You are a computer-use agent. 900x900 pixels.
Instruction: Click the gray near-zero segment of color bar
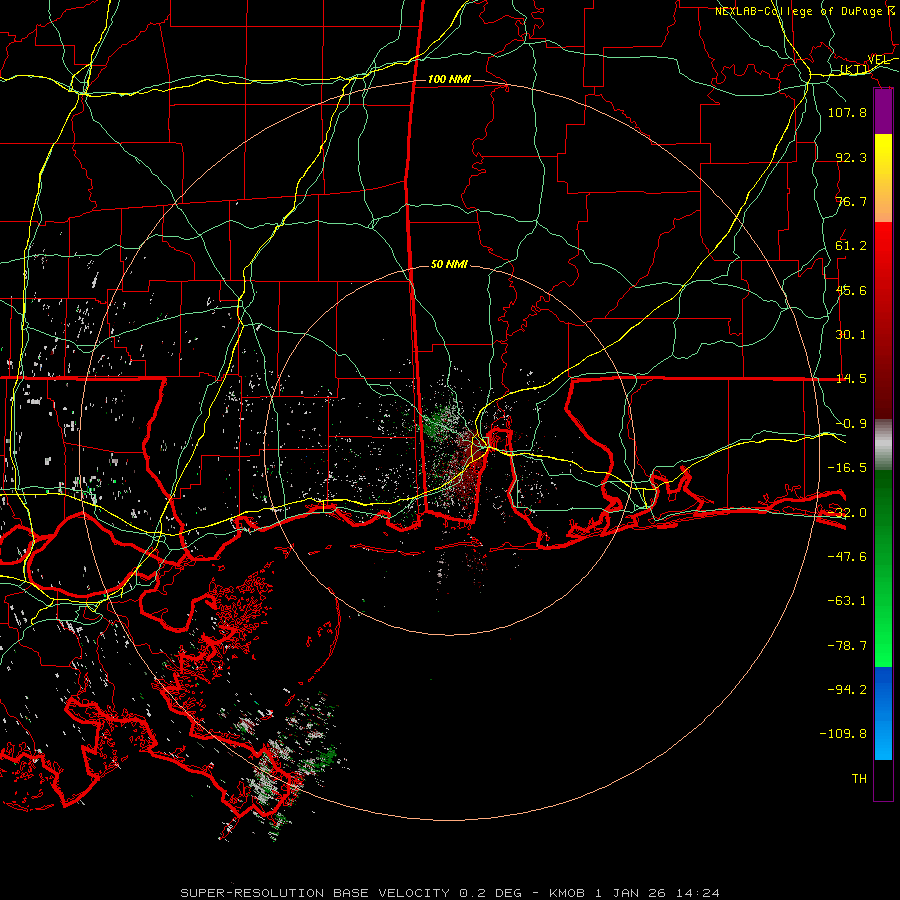pyautogui.click(x=883, y=445)
